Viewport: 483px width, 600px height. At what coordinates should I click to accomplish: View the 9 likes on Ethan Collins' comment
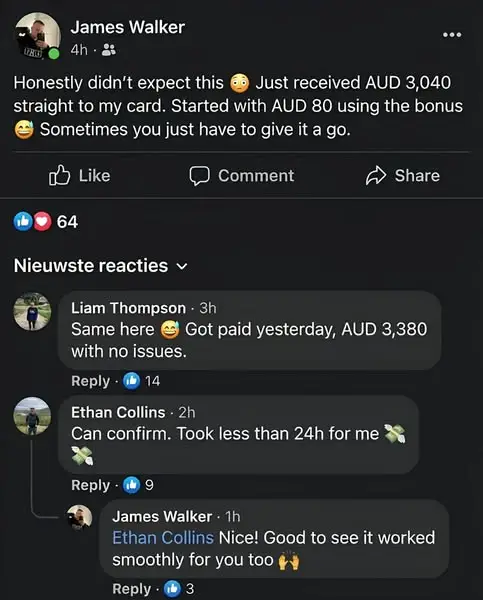point(138,485)
